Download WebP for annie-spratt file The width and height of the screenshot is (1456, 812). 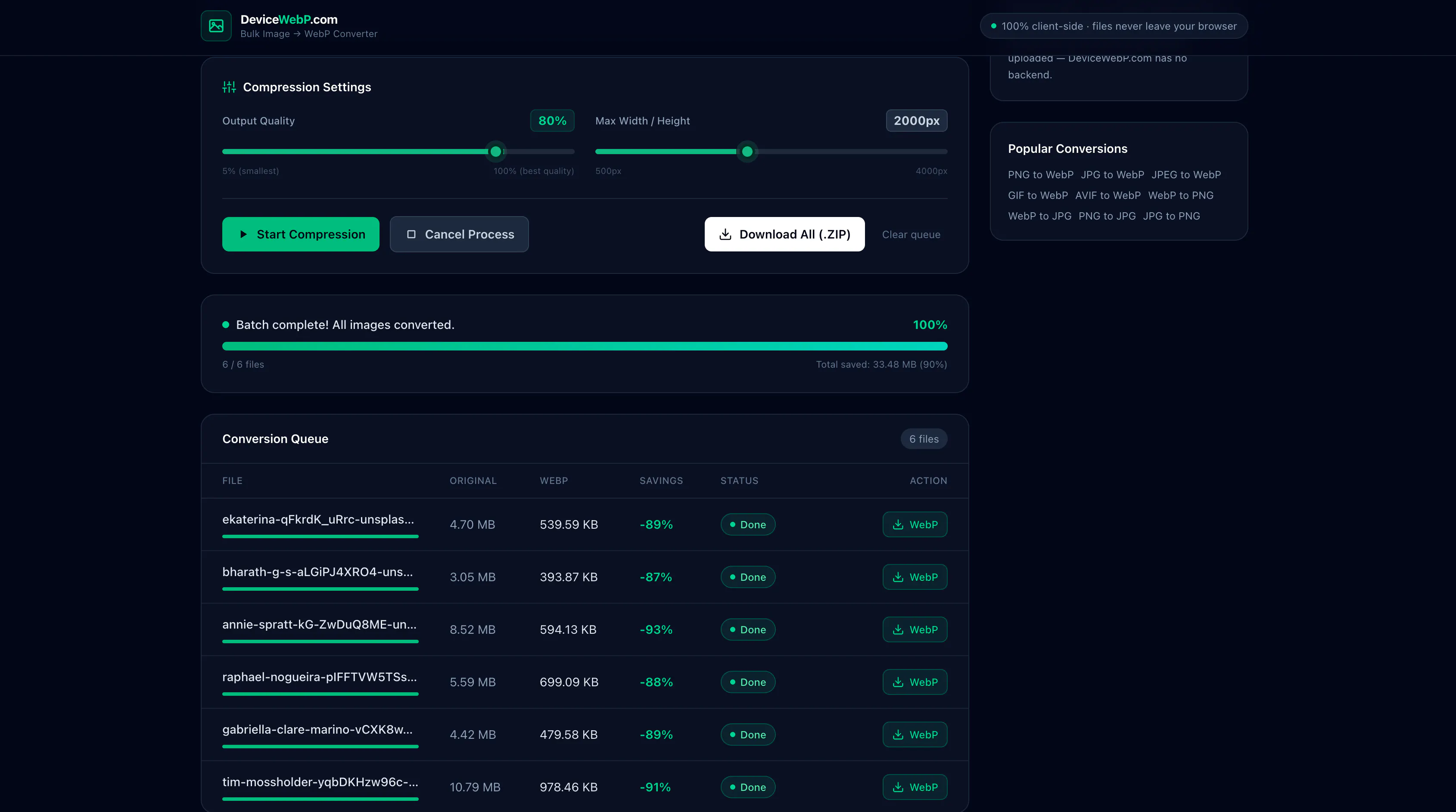[x=915, y=629]
